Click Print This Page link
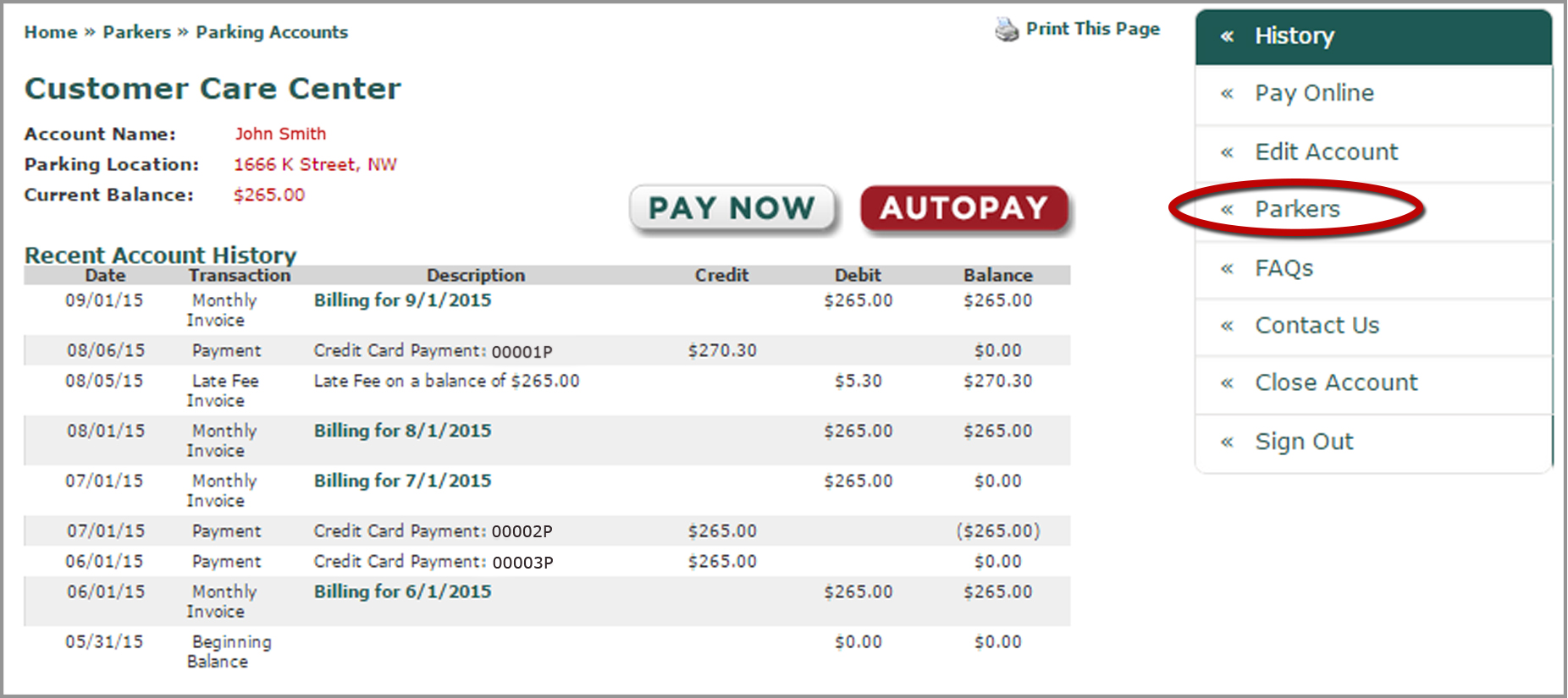This screenshot has width=1568, height=698. [x=1093, y=29]
